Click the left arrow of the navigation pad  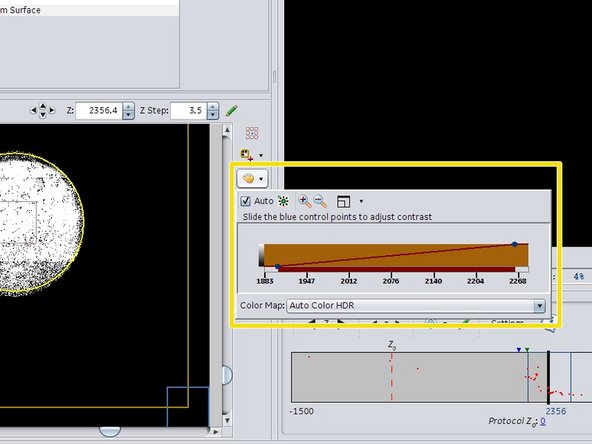pyautogui.click(x=33, y=110)
